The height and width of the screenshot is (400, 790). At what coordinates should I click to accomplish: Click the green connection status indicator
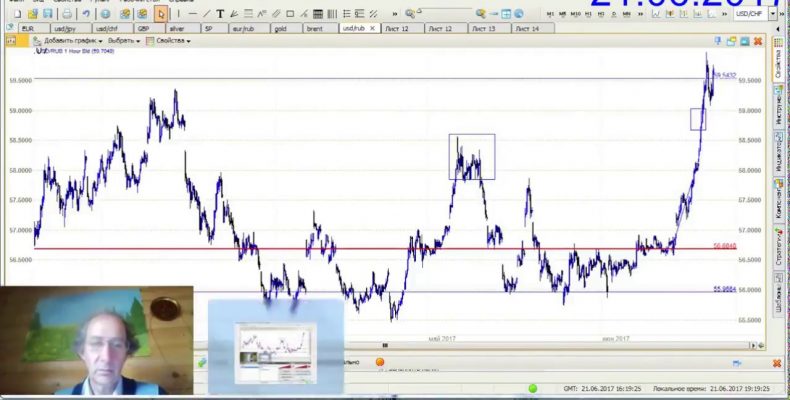533,388
